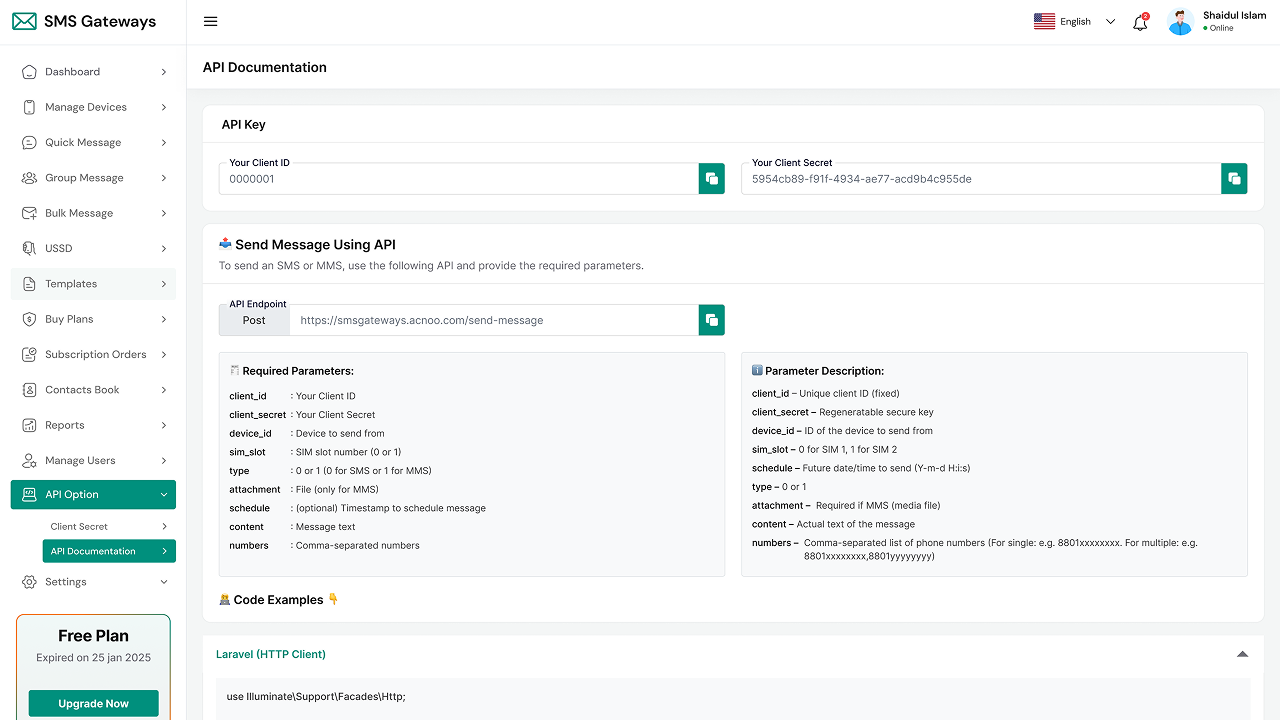Copy the Client Secret key
This screenshot has height=720, width=1280.
point(1234,179)
